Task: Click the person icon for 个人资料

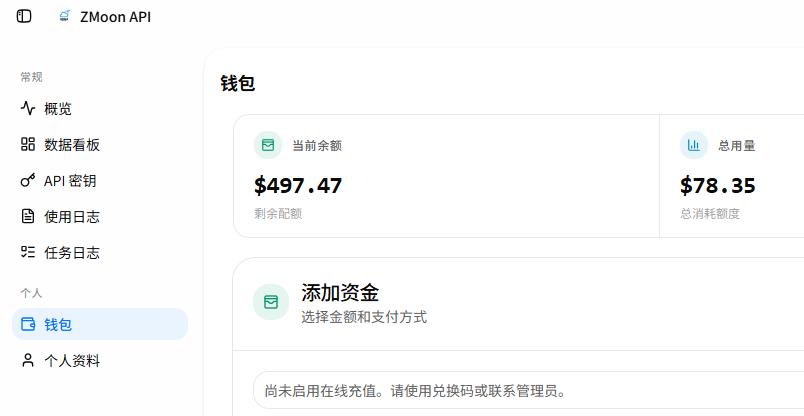Action: 28,360
